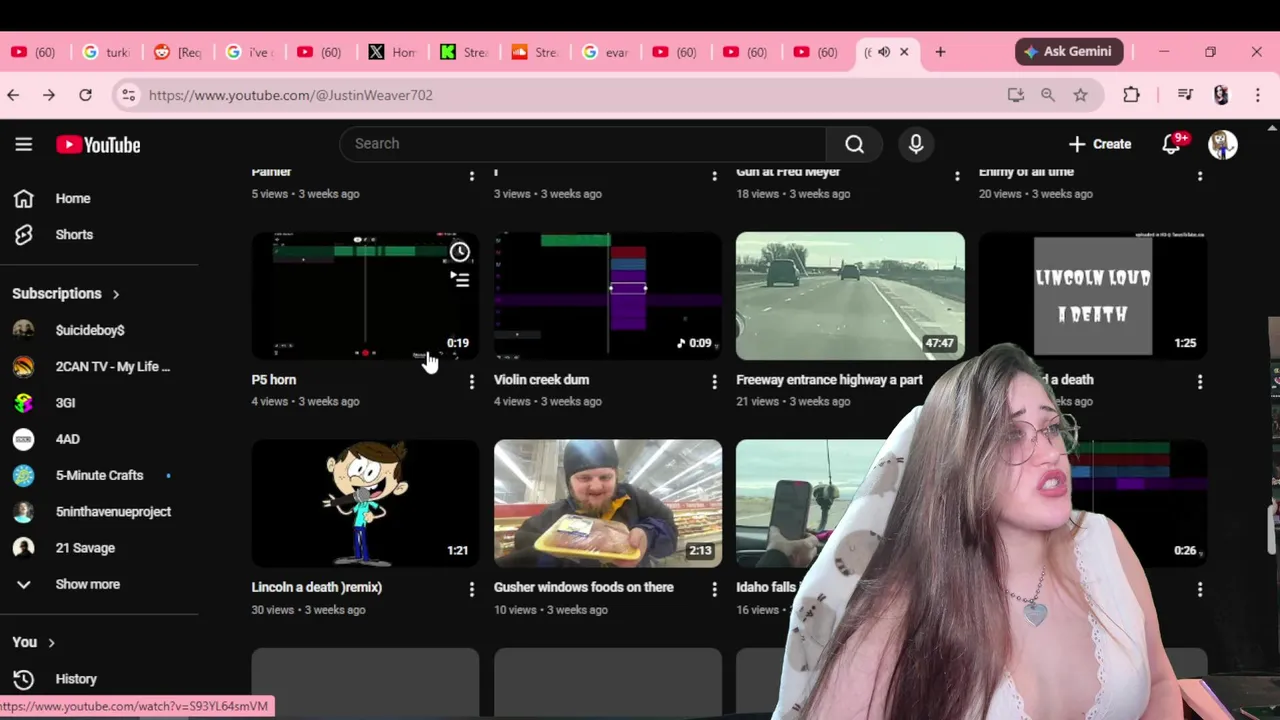Open the notifications bell
The width and height of the screenshot is (1280, 720).
(x=1172, y=144)
